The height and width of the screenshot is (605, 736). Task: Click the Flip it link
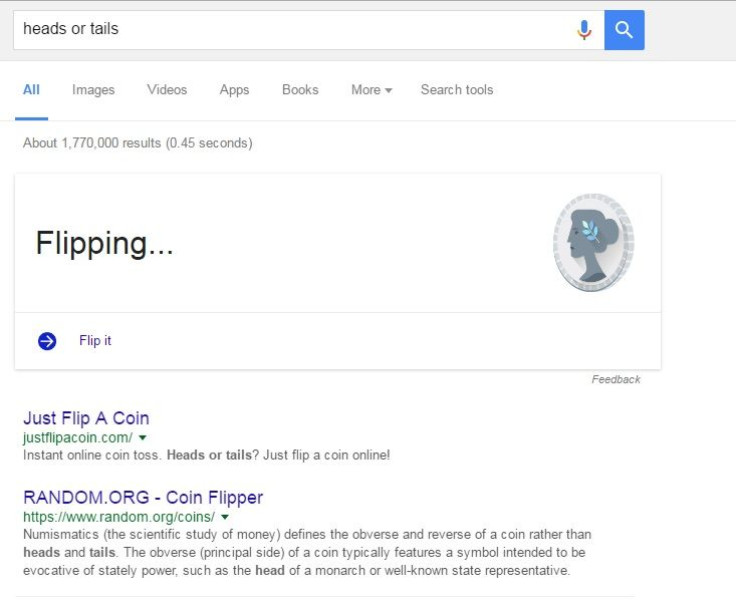pos(95,340)
